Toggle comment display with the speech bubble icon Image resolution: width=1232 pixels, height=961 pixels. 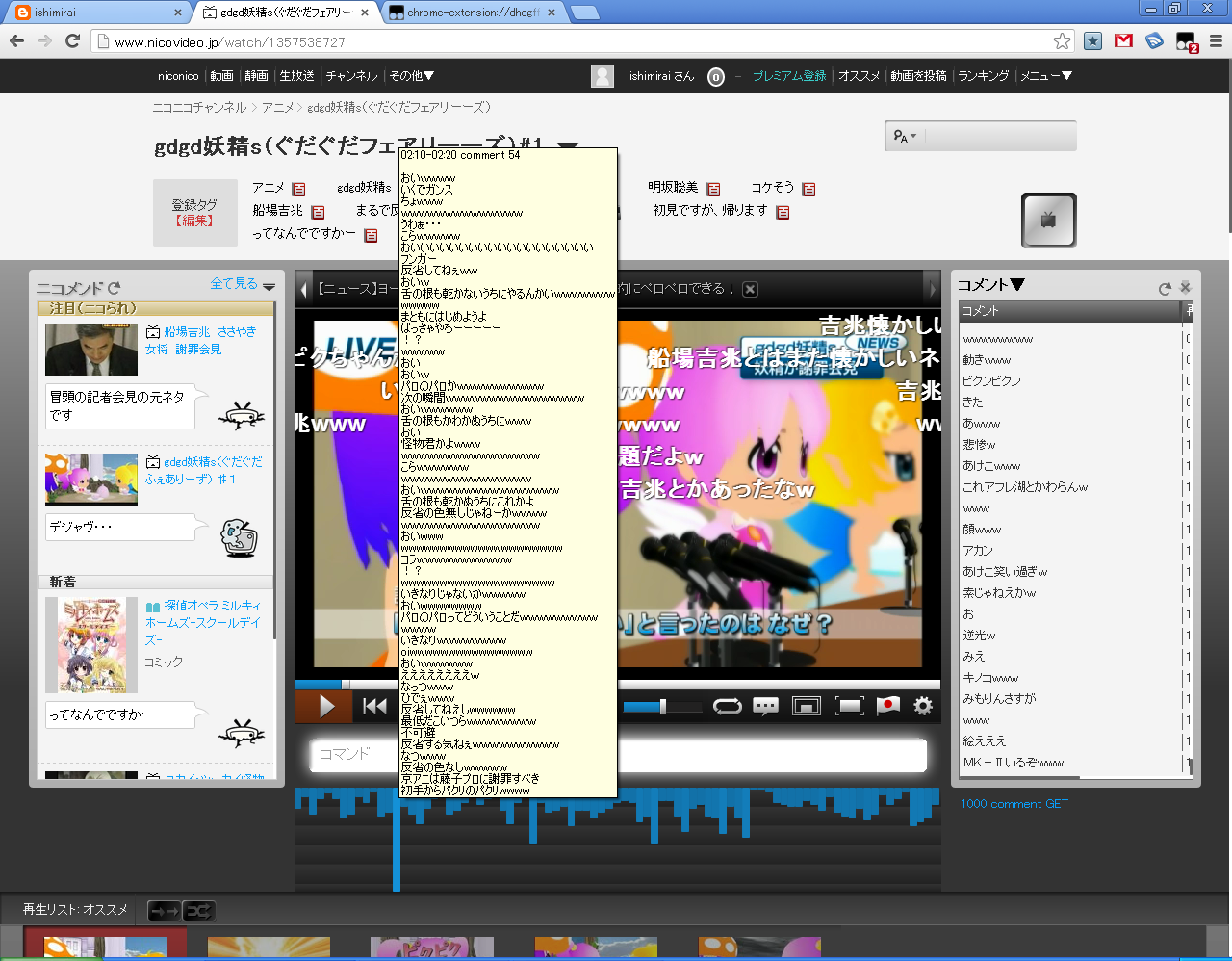coord(766,707)
